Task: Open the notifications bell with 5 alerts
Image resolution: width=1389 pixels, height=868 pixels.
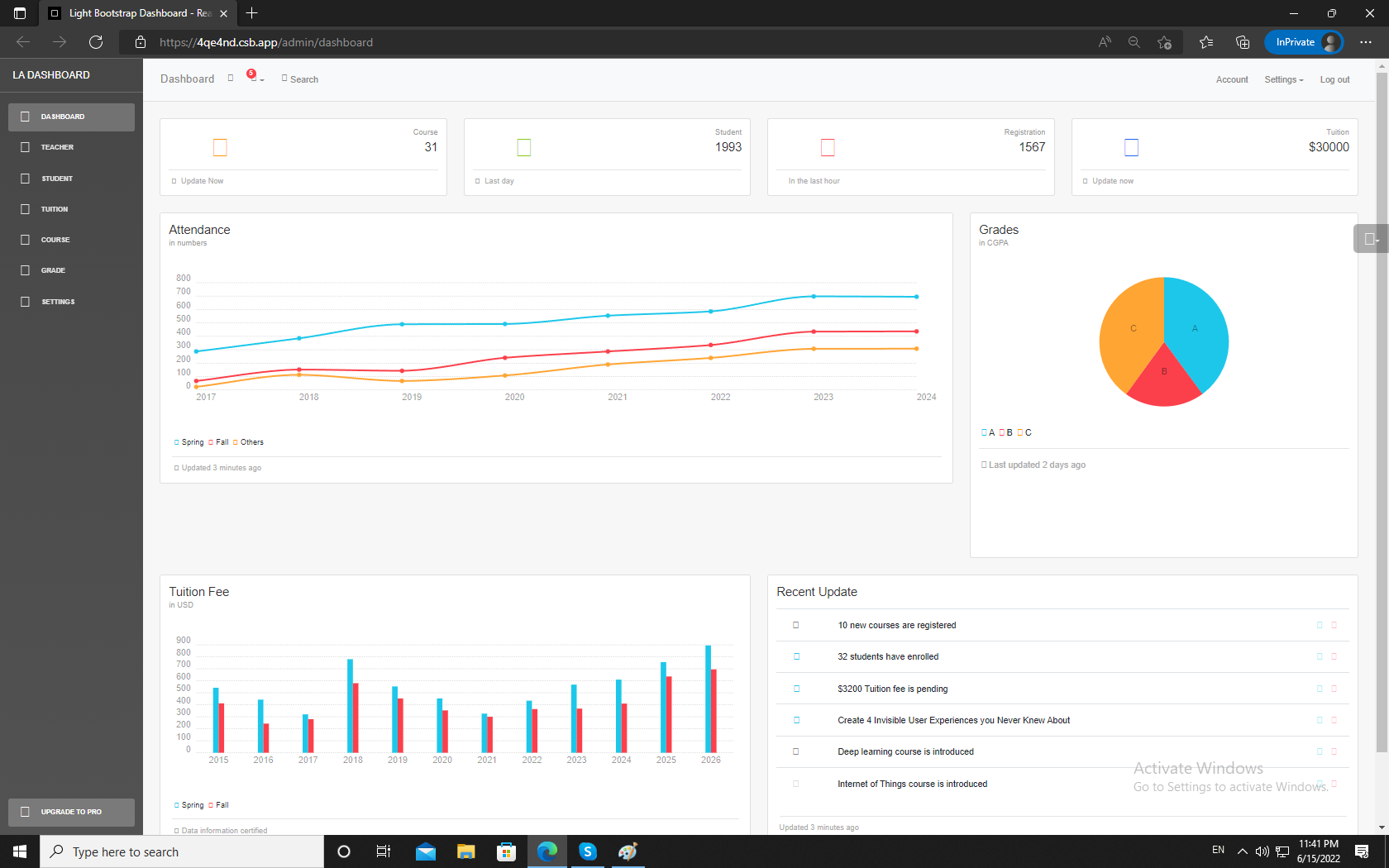Action: 253,80
